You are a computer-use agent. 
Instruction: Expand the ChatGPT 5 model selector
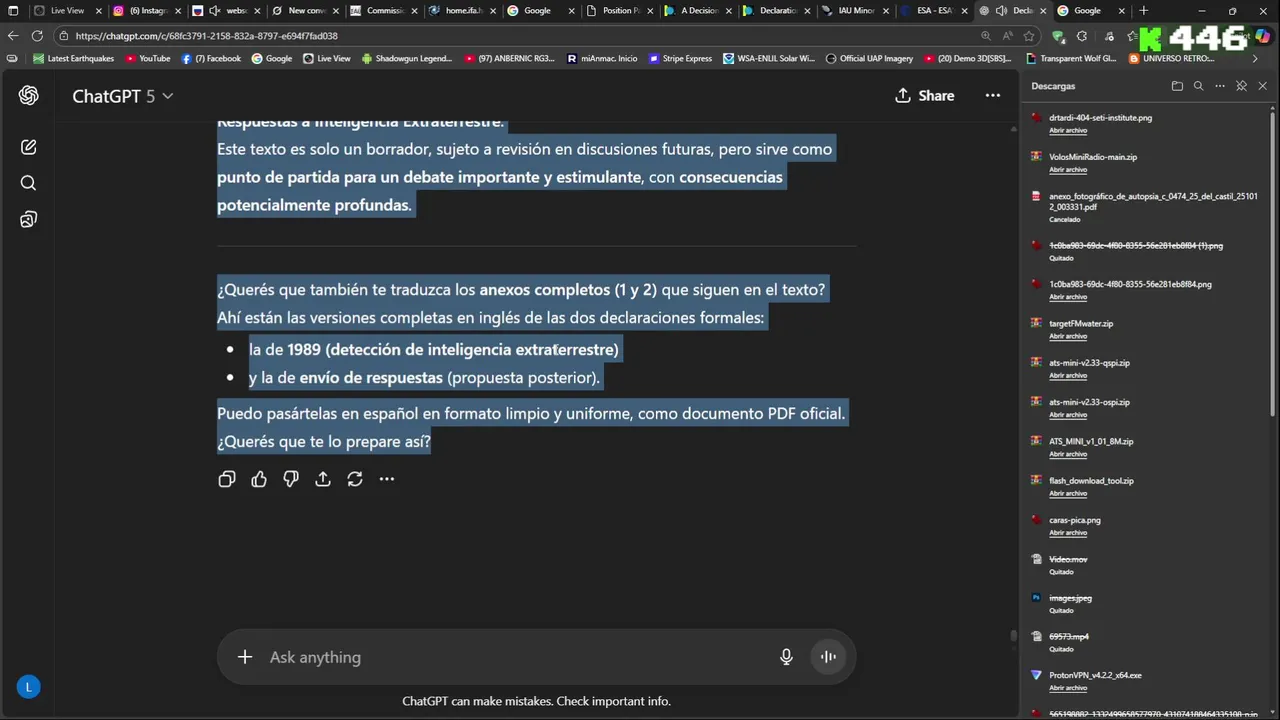[x=122, y=96]
